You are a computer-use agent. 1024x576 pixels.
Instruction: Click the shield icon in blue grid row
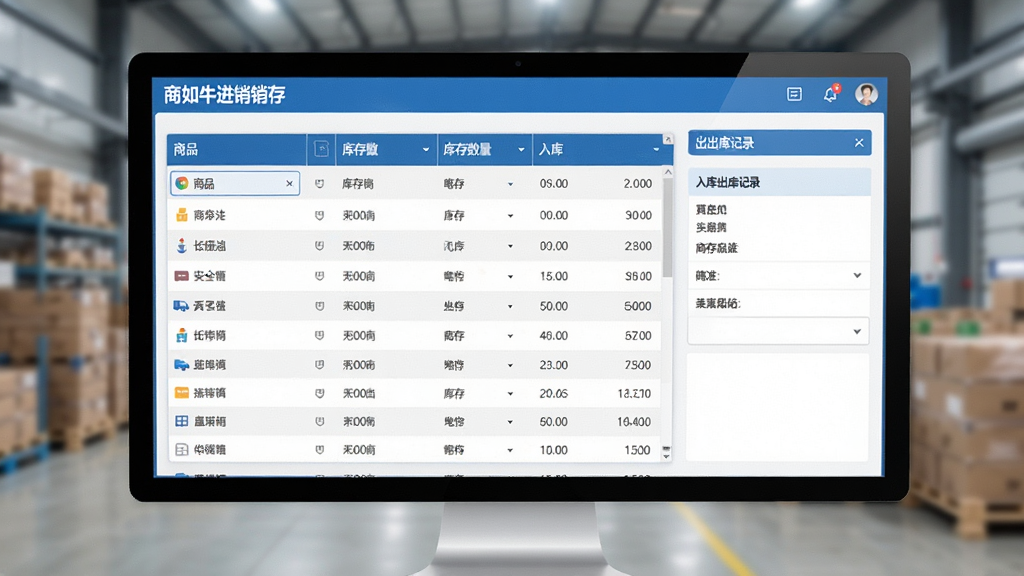[x=319, y=421]
